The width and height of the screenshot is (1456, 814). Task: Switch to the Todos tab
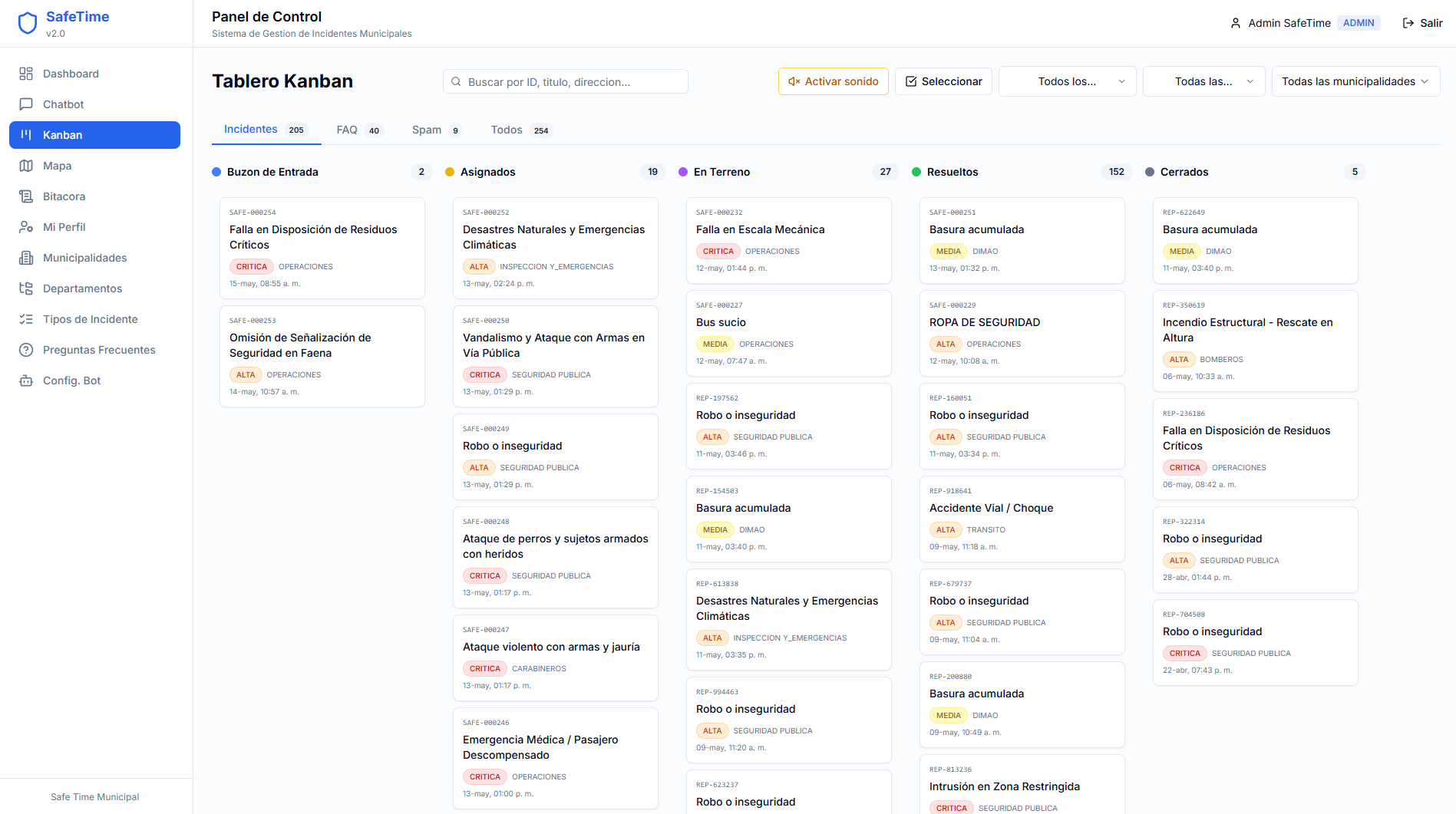pyautogui.click(x=521, y=130)
